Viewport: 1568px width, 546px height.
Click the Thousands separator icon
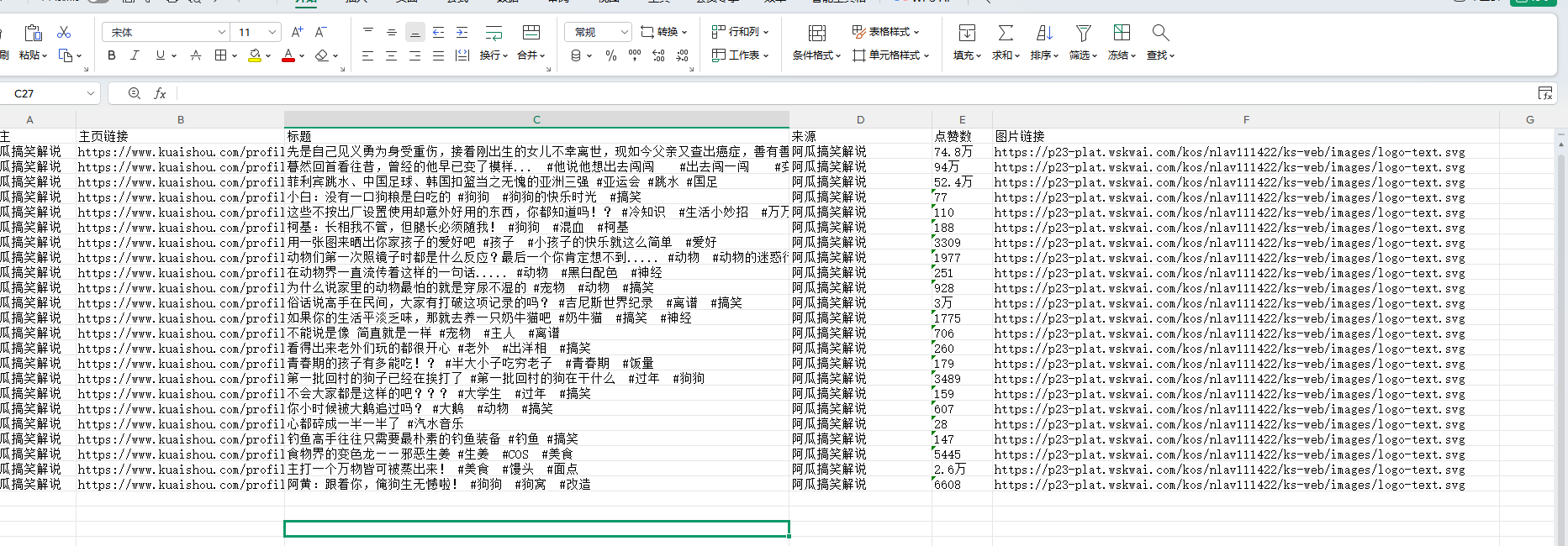click(635, 55)
